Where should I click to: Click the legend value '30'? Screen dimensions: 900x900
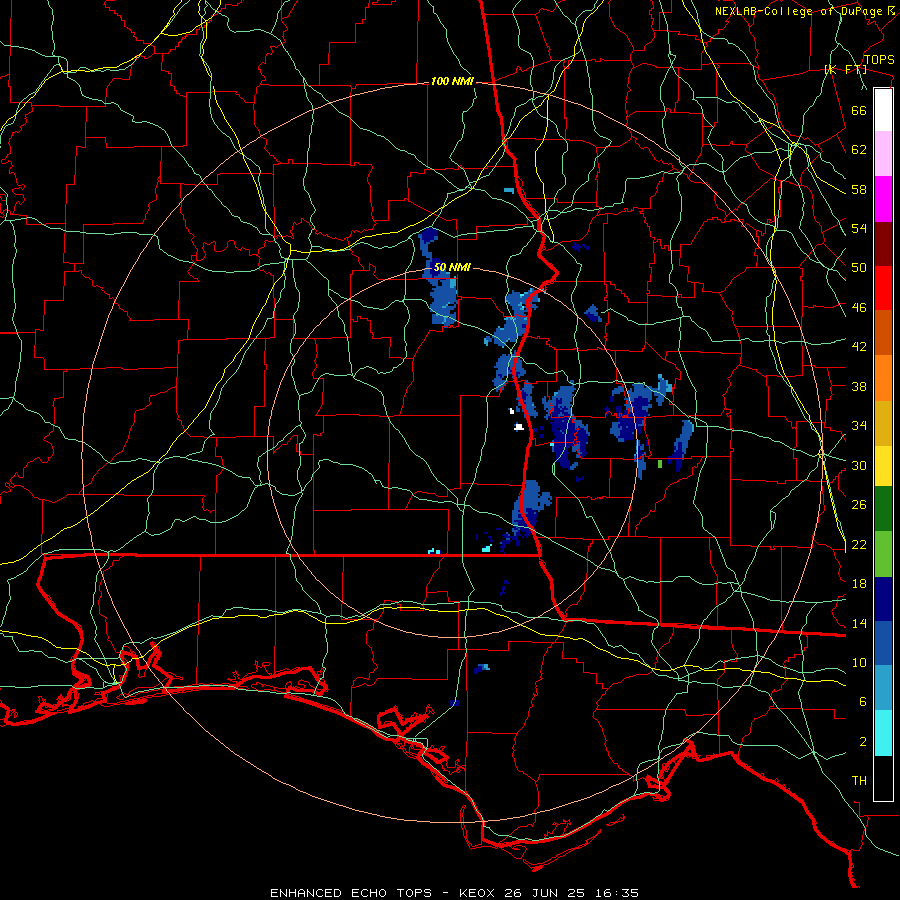click(859, 465)
